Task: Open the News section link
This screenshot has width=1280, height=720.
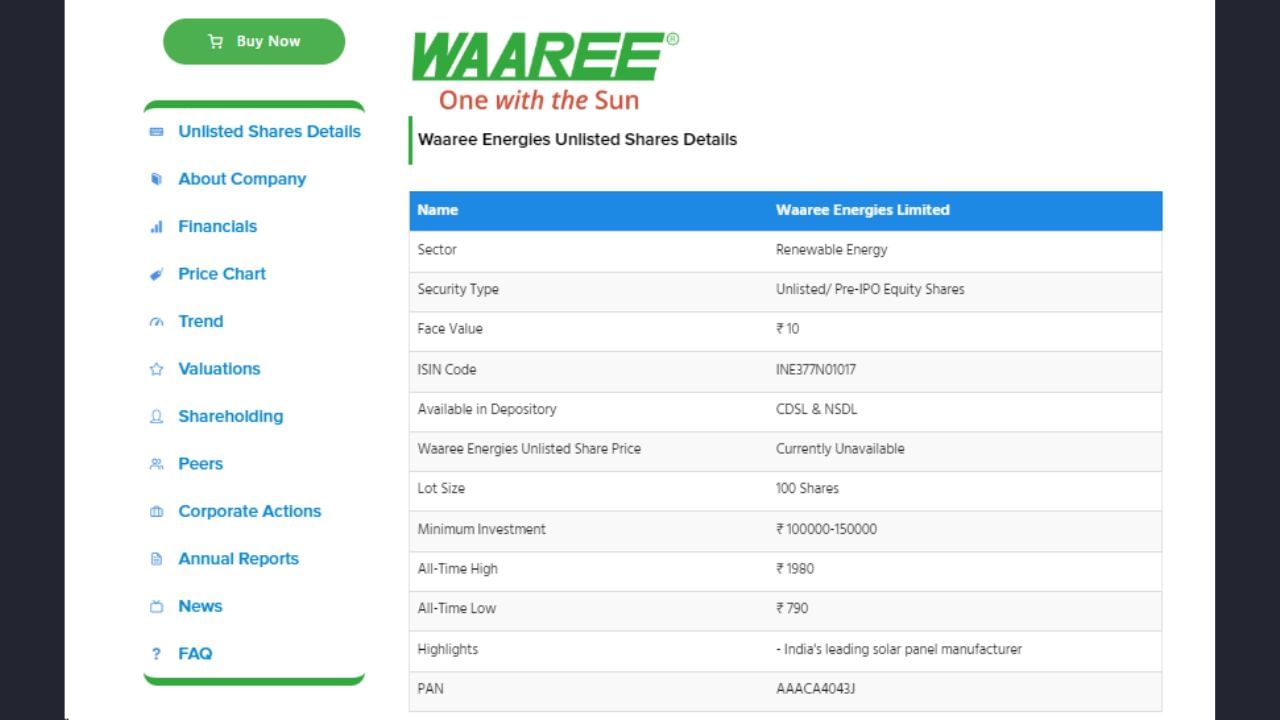Action: click(200, 606)
